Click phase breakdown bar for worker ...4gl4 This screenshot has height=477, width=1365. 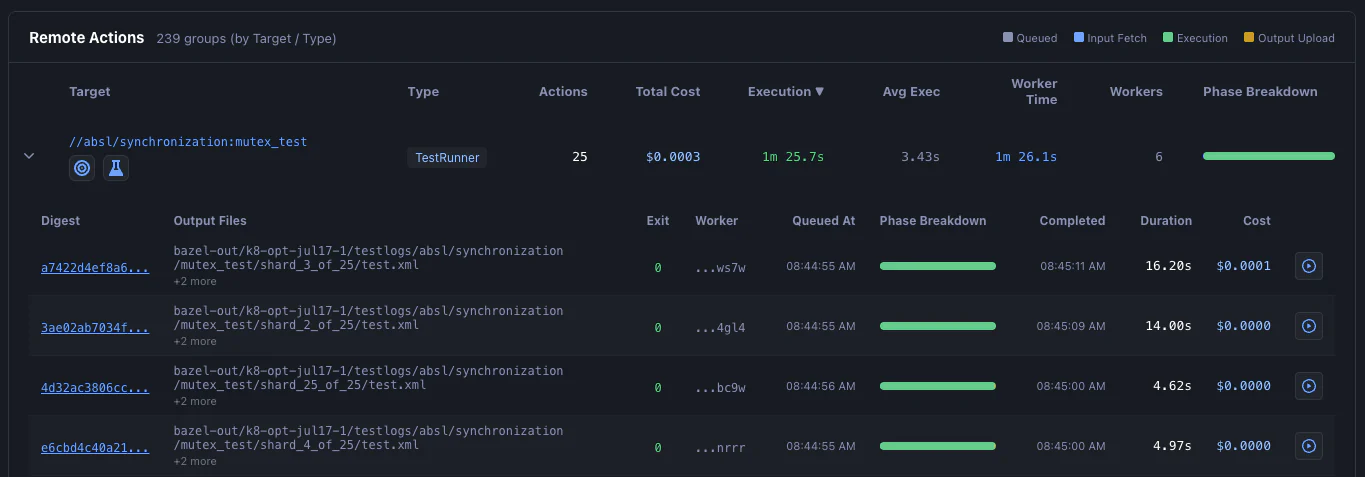tap(938, 326)
